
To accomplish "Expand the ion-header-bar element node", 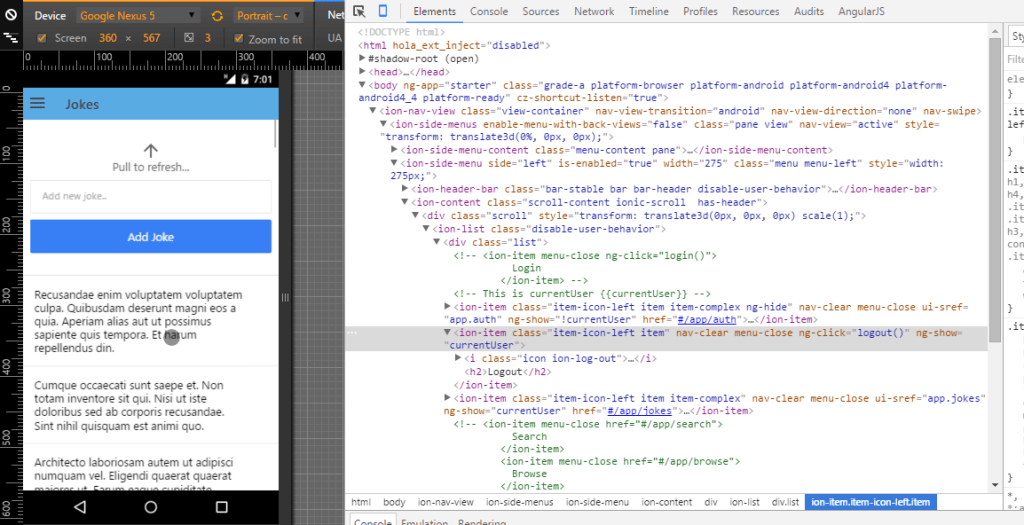I will click(x=405, y=188).
